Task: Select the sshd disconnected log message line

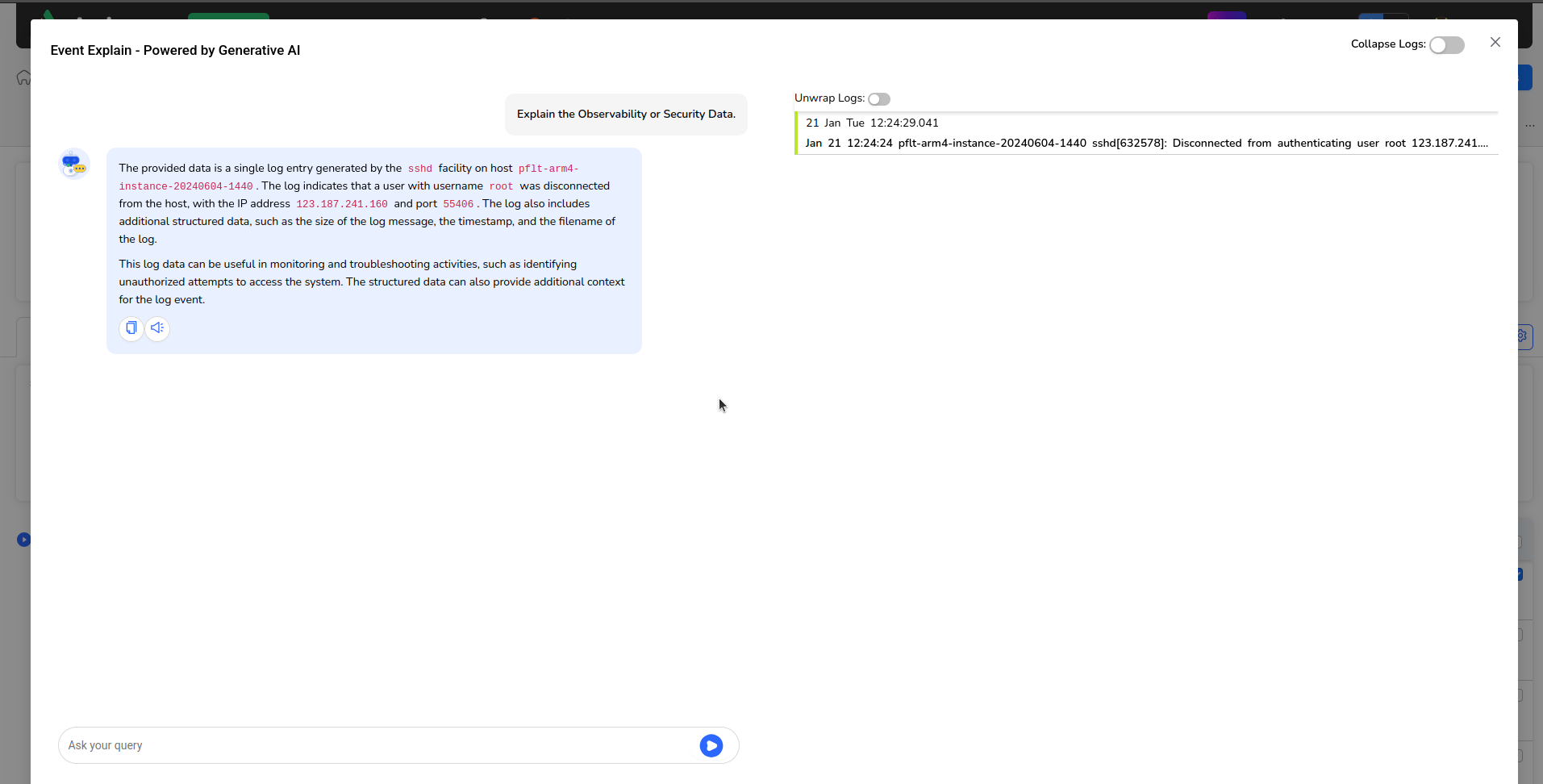Action: coord(1145,144)
